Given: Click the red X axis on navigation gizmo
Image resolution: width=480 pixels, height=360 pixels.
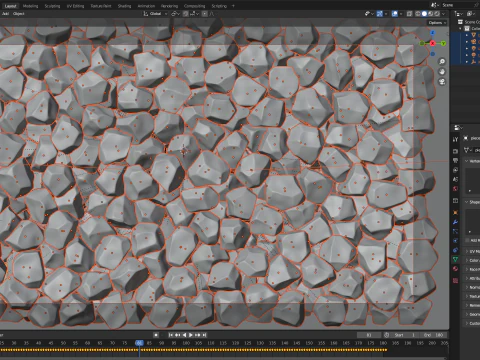Looking at the screenshot, I should coord(433,43).
